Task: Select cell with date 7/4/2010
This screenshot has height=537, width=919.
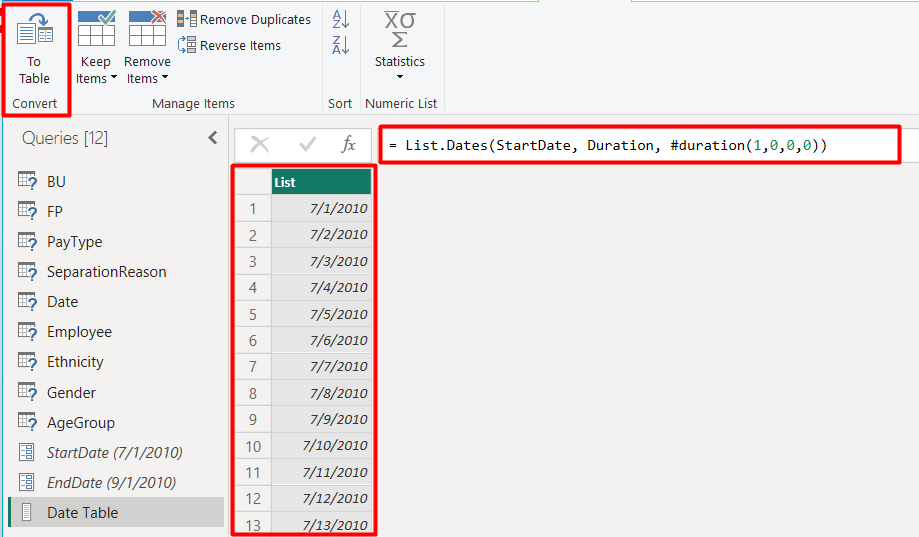Action: click(x=321, y=287)
